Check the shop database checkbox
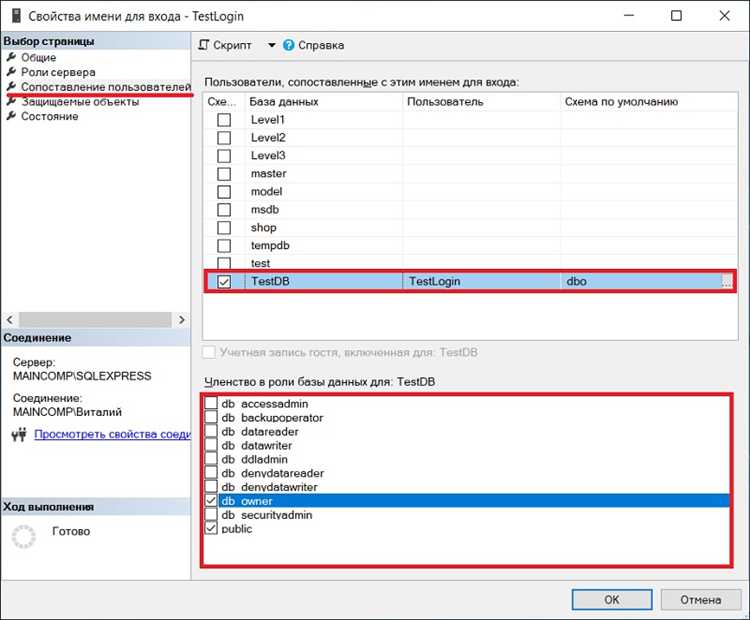This screenshot has height=620, width=750. (224, 228)
